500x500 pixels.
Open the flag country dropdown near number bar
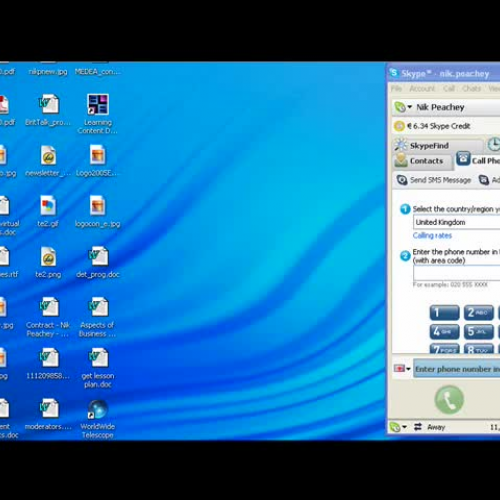403,369
